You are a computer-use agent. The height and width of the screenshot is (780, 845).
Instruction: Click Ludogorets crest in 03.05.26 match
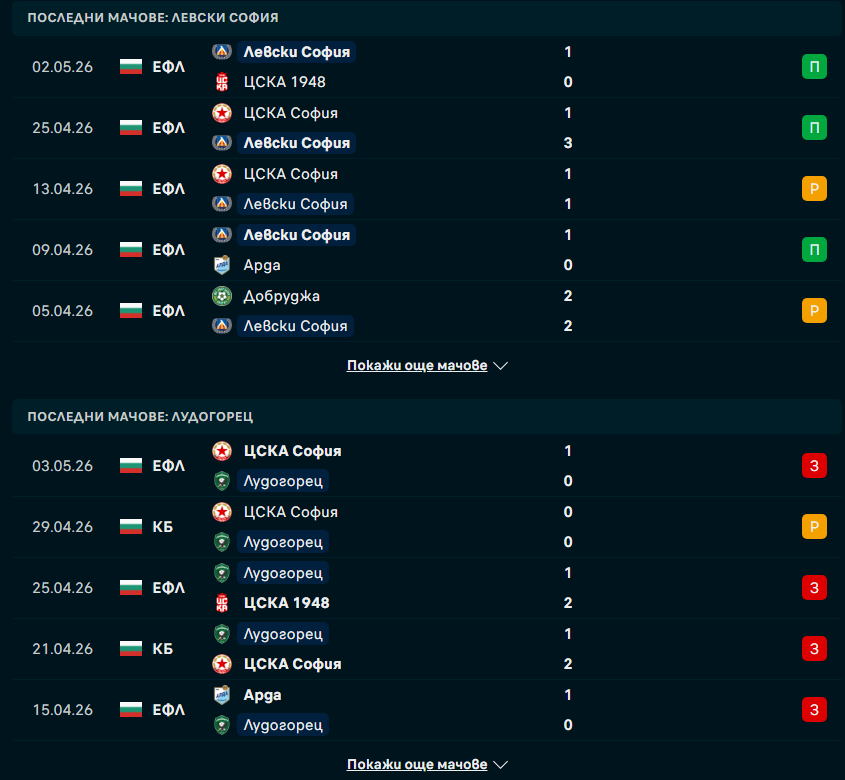221,481
